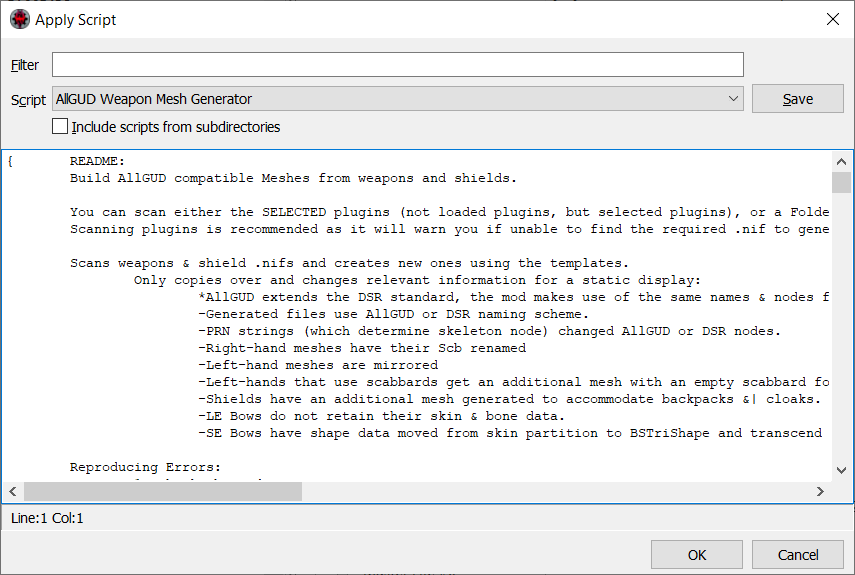Click the line '*AllGUD extends the DSR standard'
Image resolution: width=855 pixels, height=575 pixels.
point(514,298)
